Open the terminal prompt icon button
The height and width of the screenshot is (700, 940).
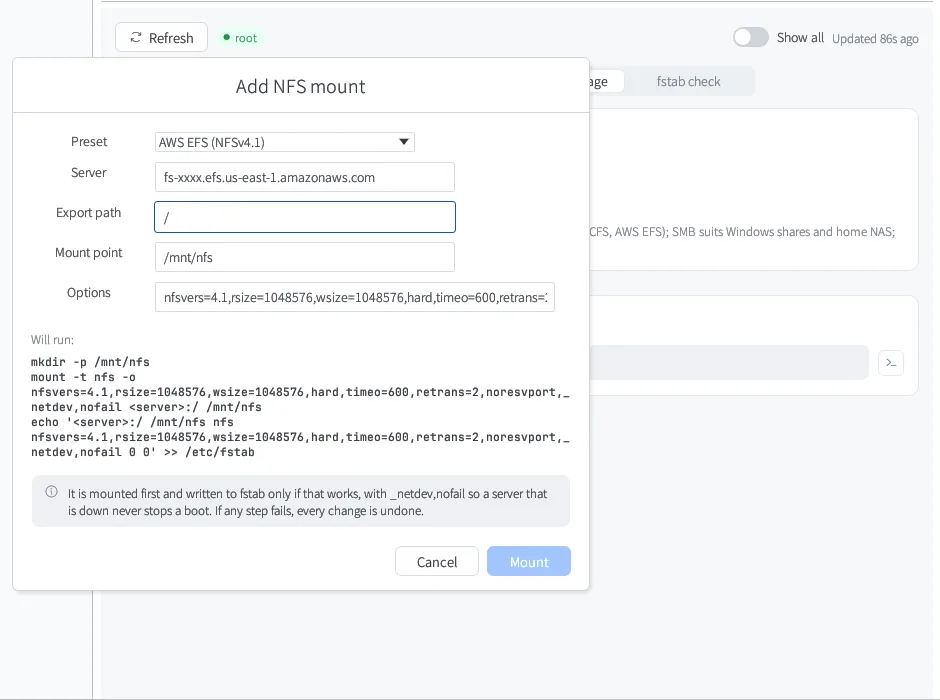coord(891,363)
